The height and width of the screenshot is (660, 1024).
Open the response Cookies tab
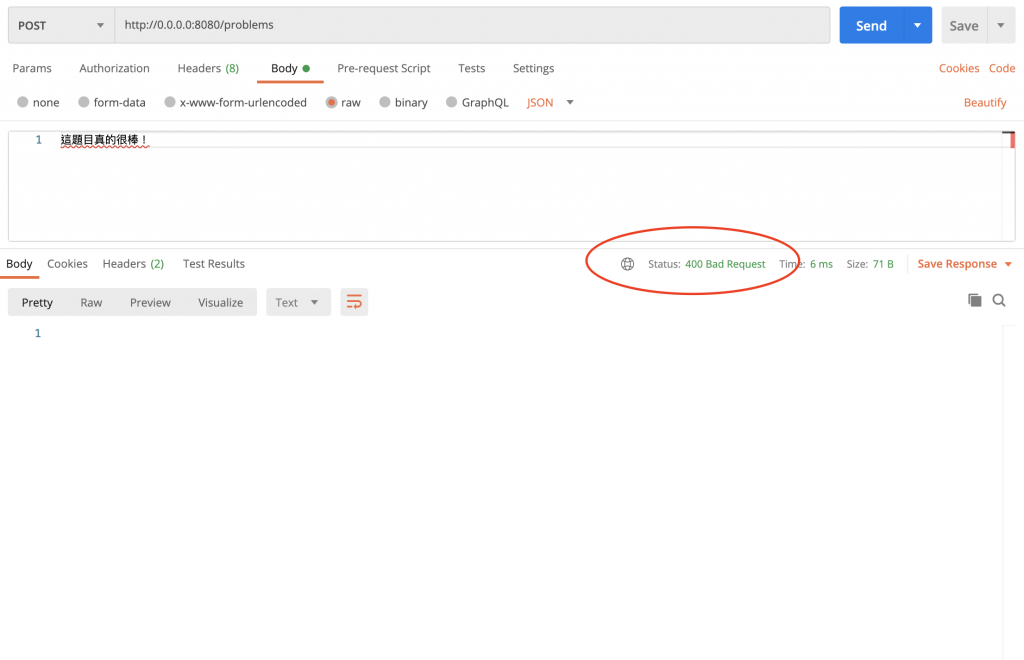click(67, 263)
